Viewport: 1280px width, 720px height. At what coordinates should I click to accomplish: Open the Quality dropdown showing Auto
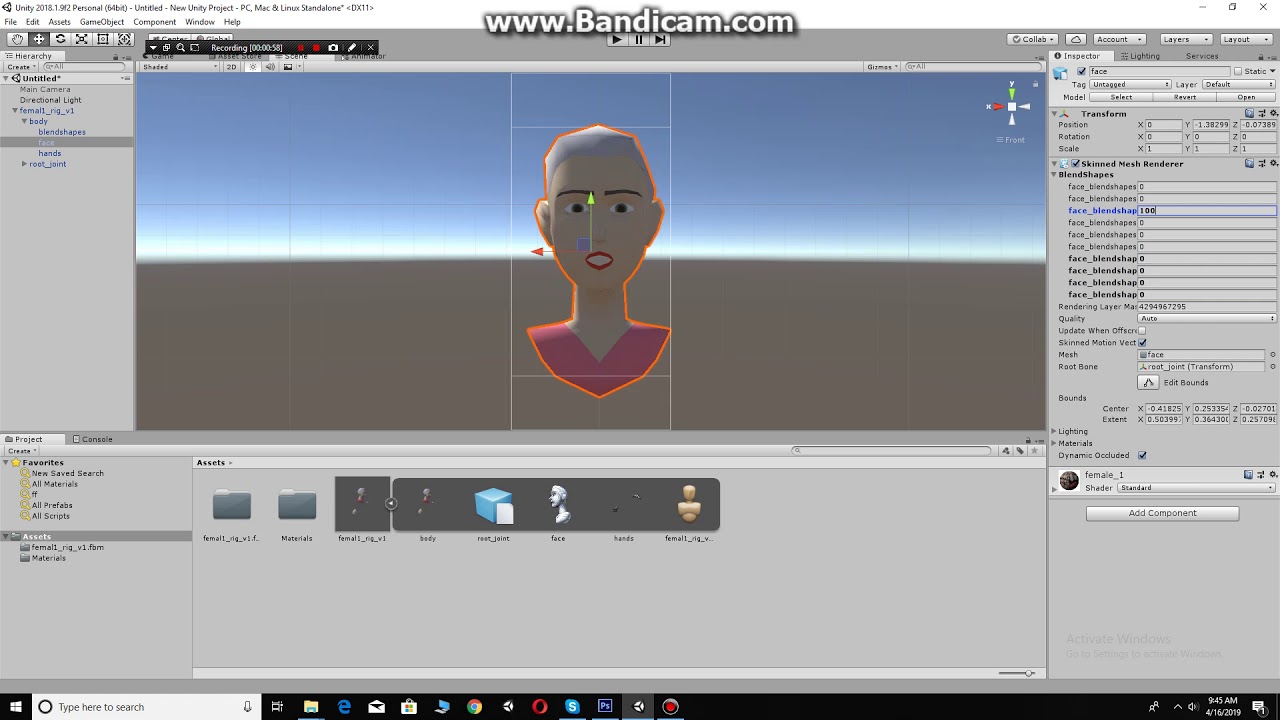point(1207,319)
